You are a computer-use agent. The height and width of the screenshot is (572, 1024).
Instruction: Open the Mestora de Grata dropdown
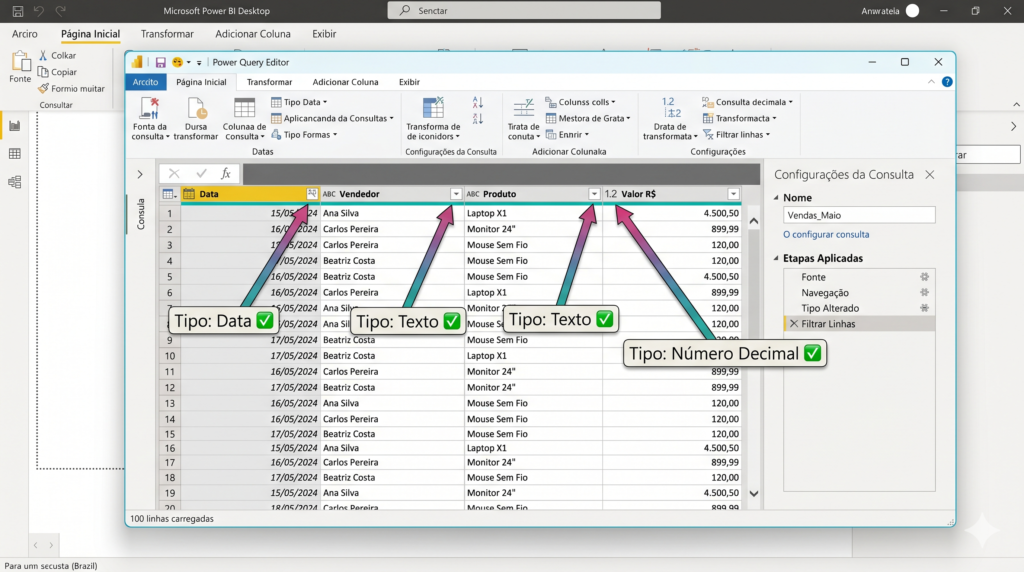[x=588, y=118]
